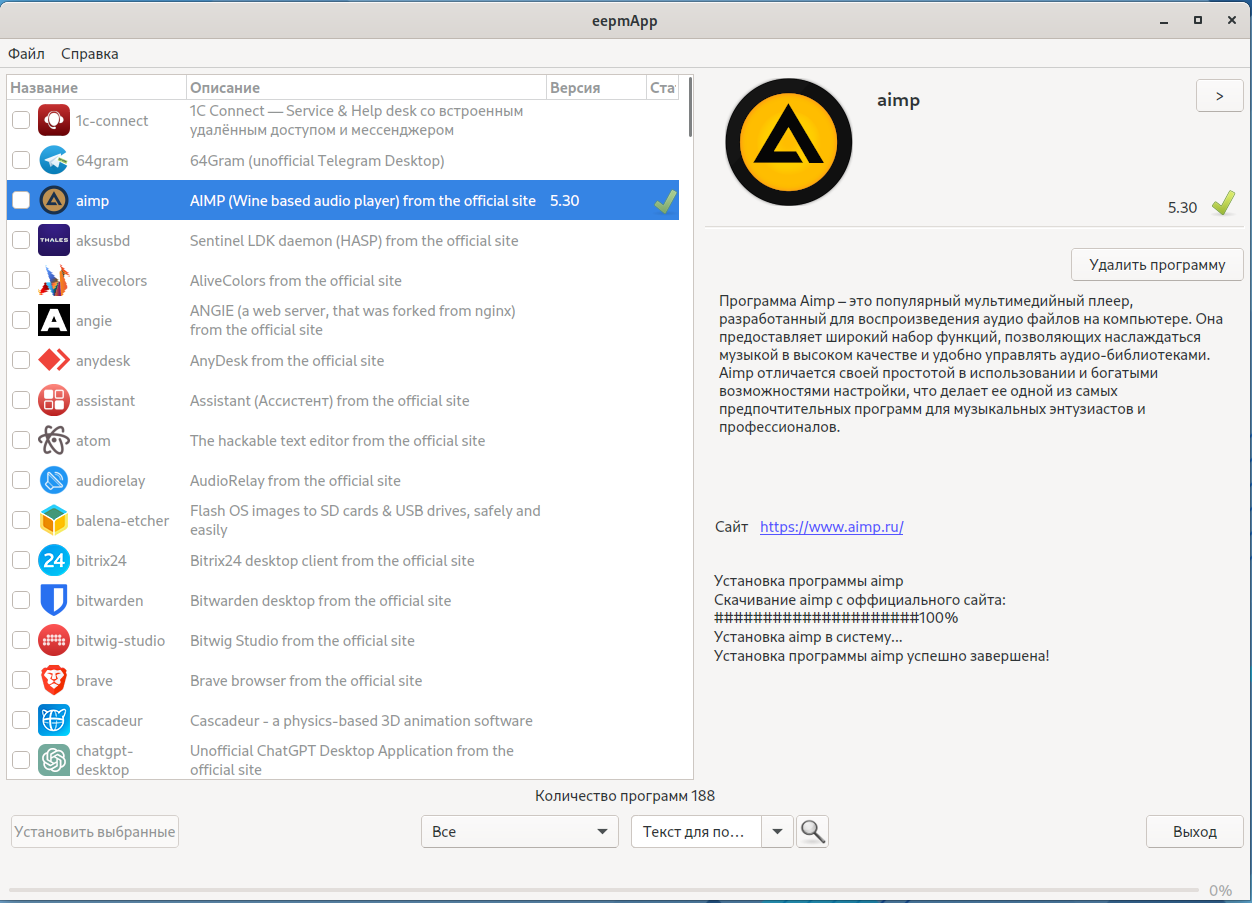Click the atom editor icon

click(54, 440)
